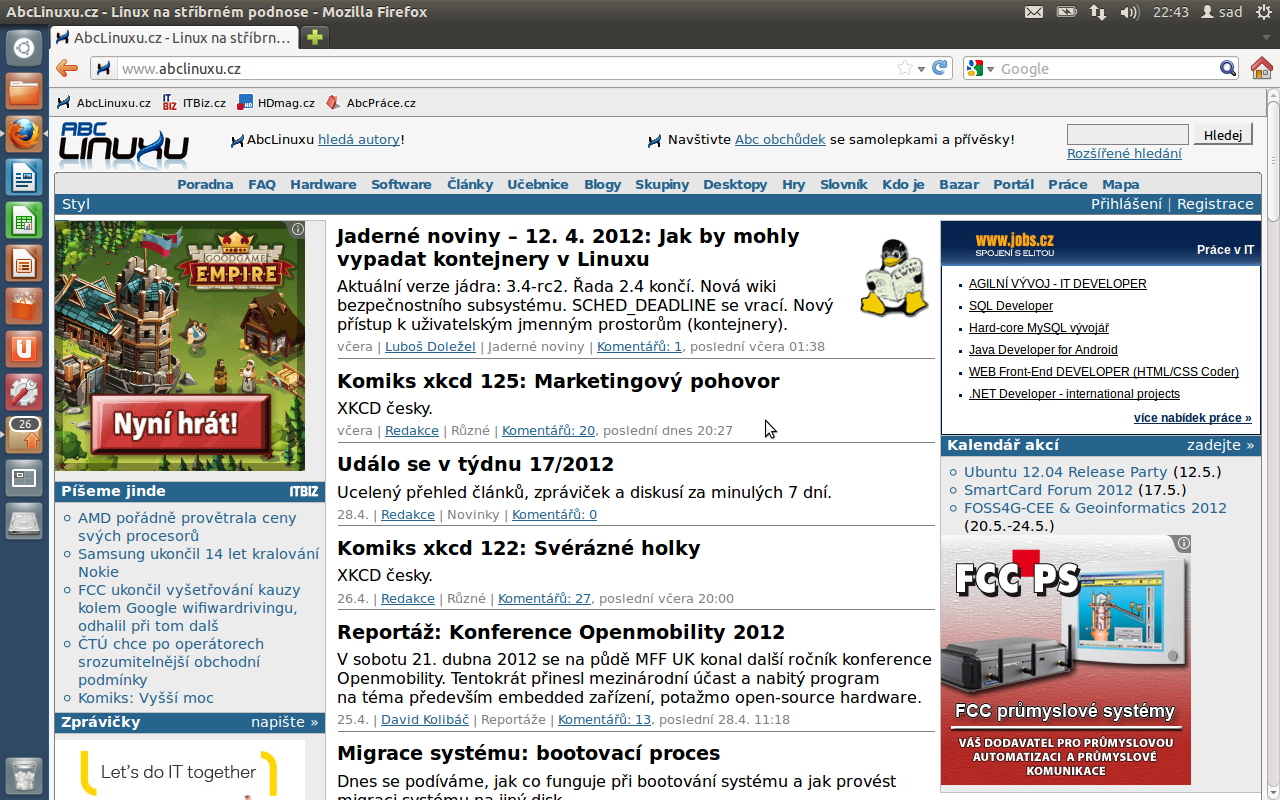1280x800 pixels.
Task: Open Ubuntu Software Center in launcher
Action: pos(24,306)
